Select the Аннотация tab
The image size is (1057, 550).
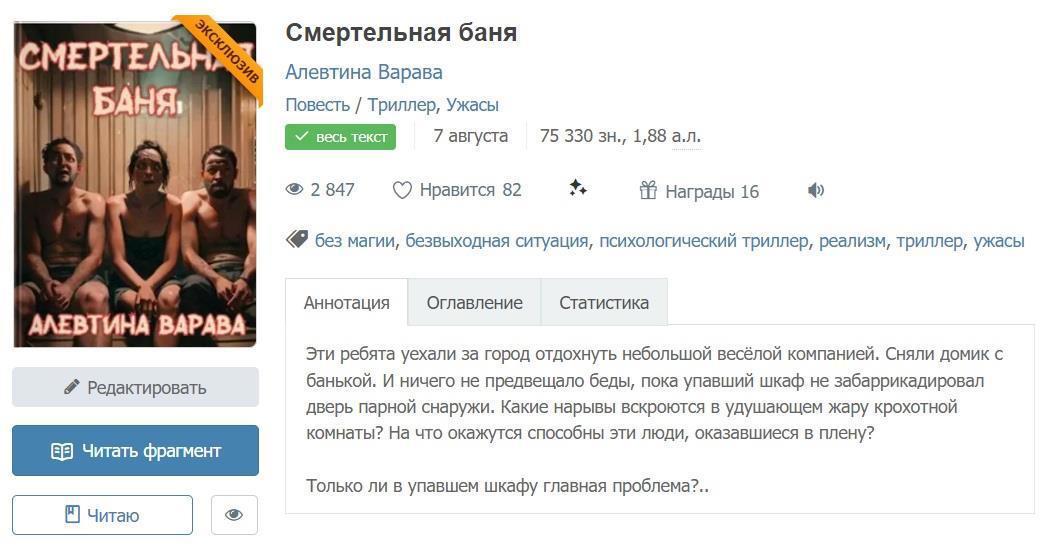coord(346,302)
